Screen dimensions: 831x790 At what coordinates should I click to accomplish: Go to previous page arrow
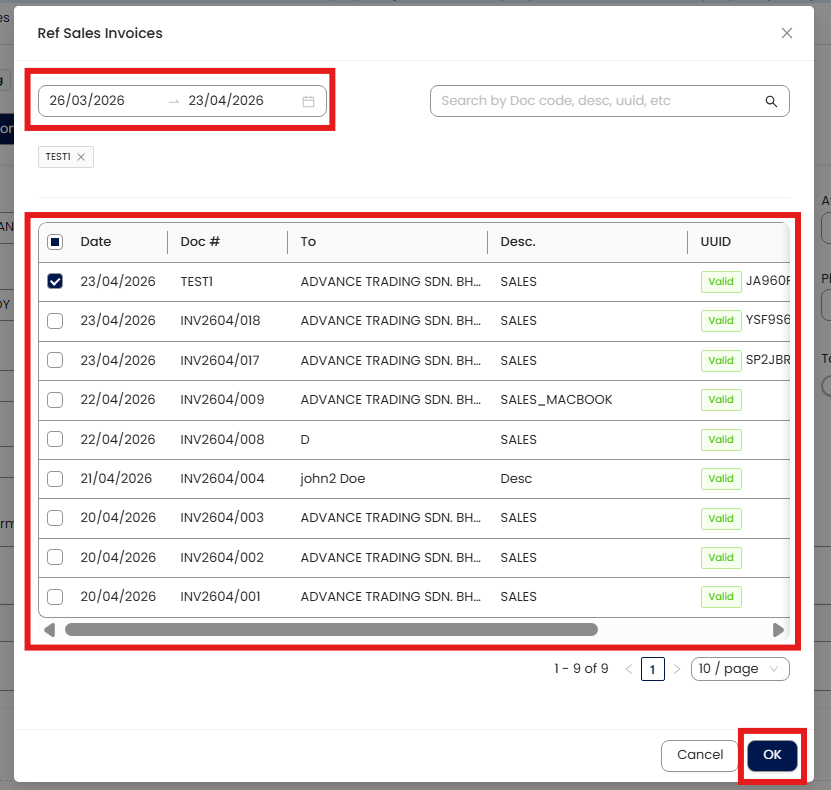tap(629, 669)
